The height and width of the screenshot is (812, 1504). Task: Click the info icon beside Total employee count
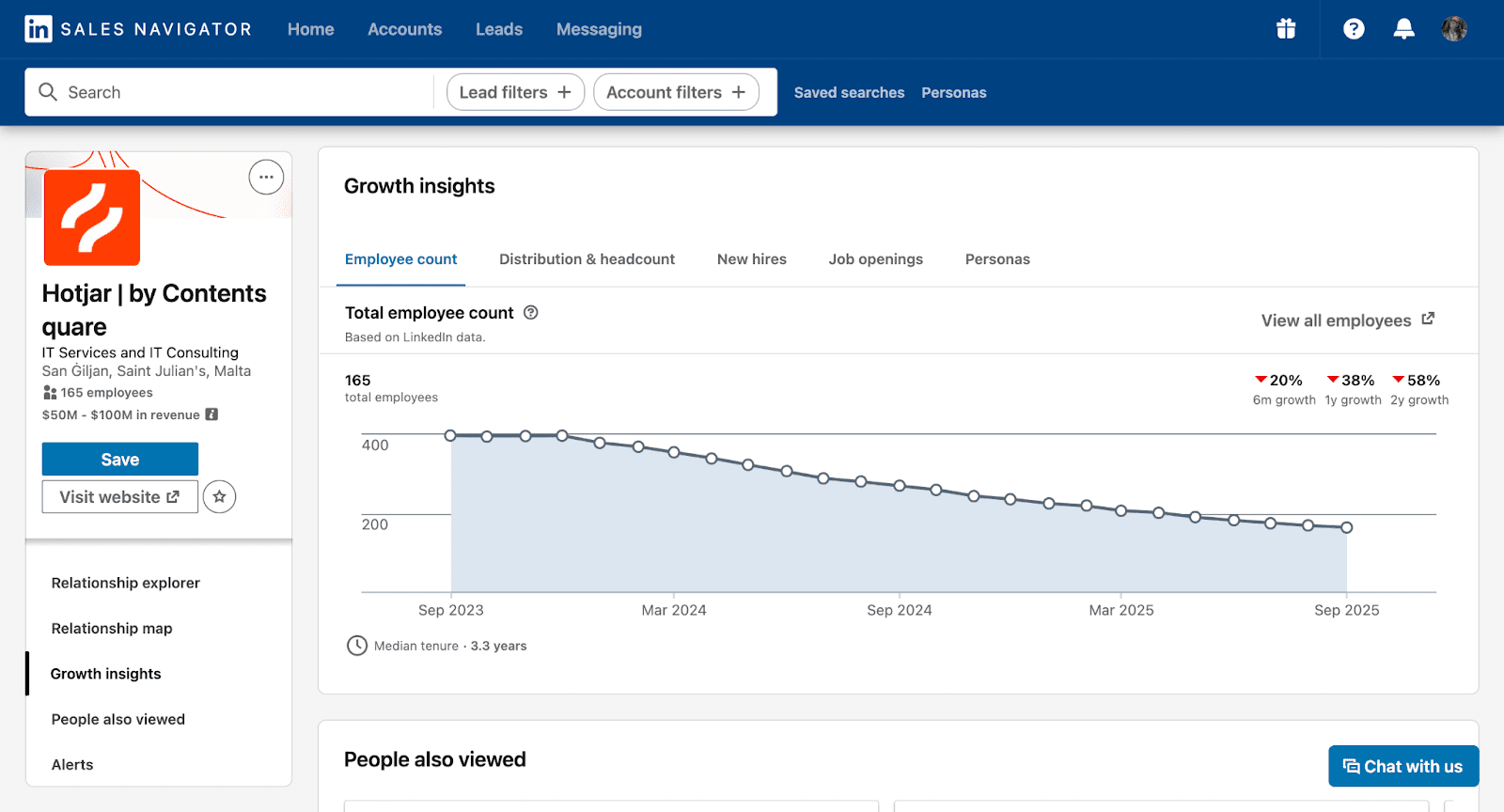[531, 313]
